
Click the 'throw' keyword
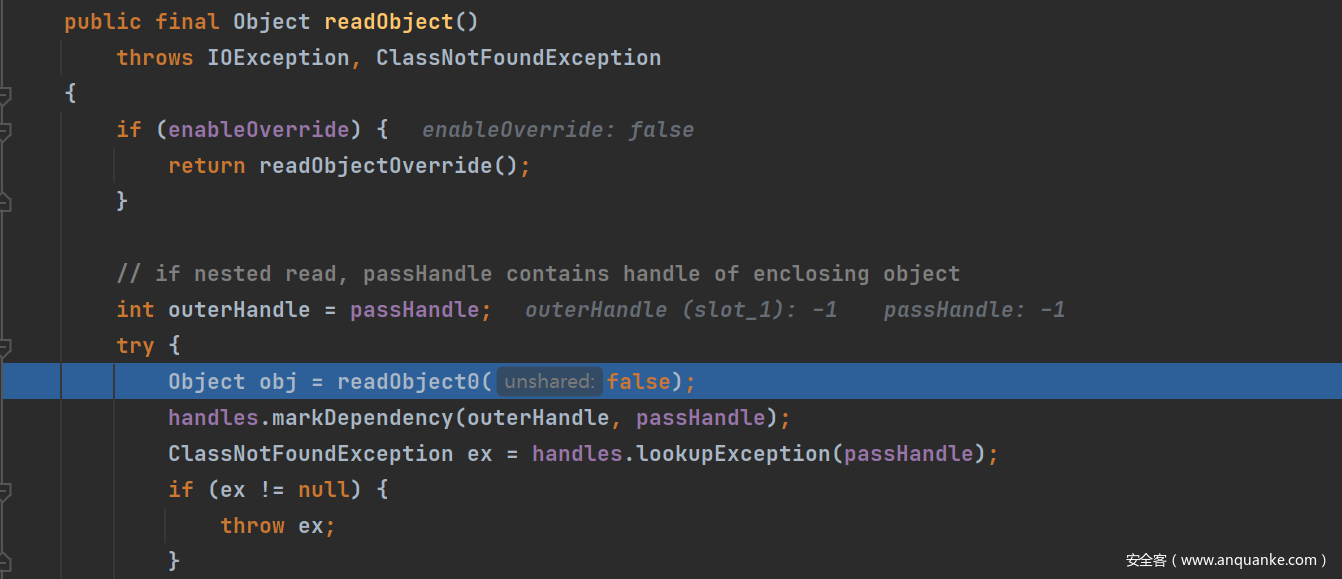tap(253, 526)
